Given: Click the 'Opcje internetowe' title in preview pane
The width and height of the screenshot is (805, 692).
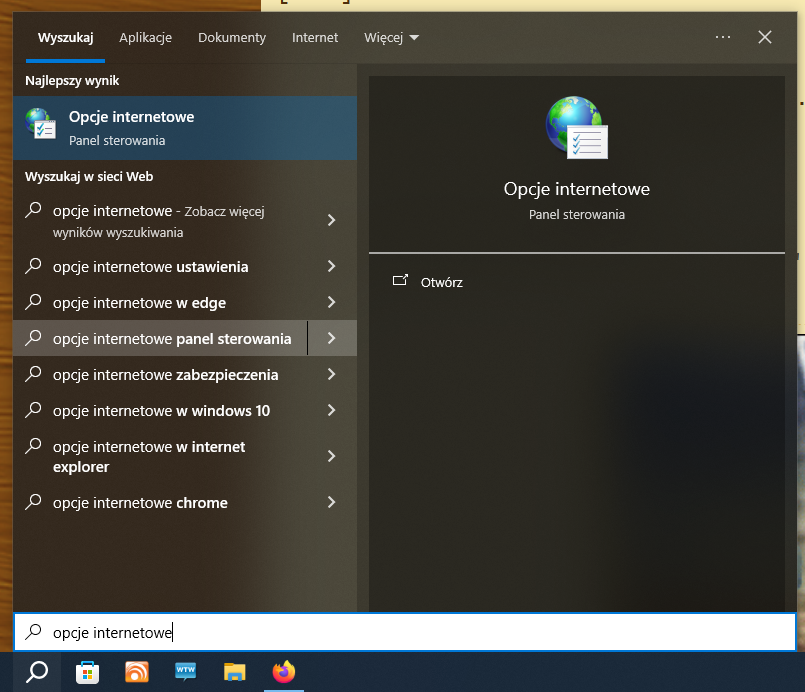Looking at the screenshot, I should (x=577, y=189).
